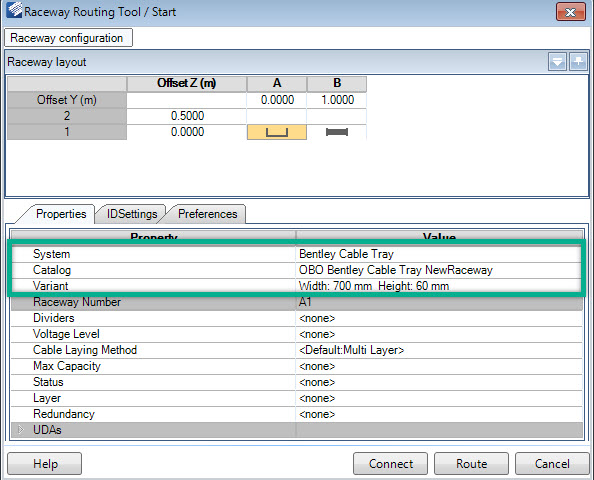Select the Raceway Number value A1

tap(438, 302)
